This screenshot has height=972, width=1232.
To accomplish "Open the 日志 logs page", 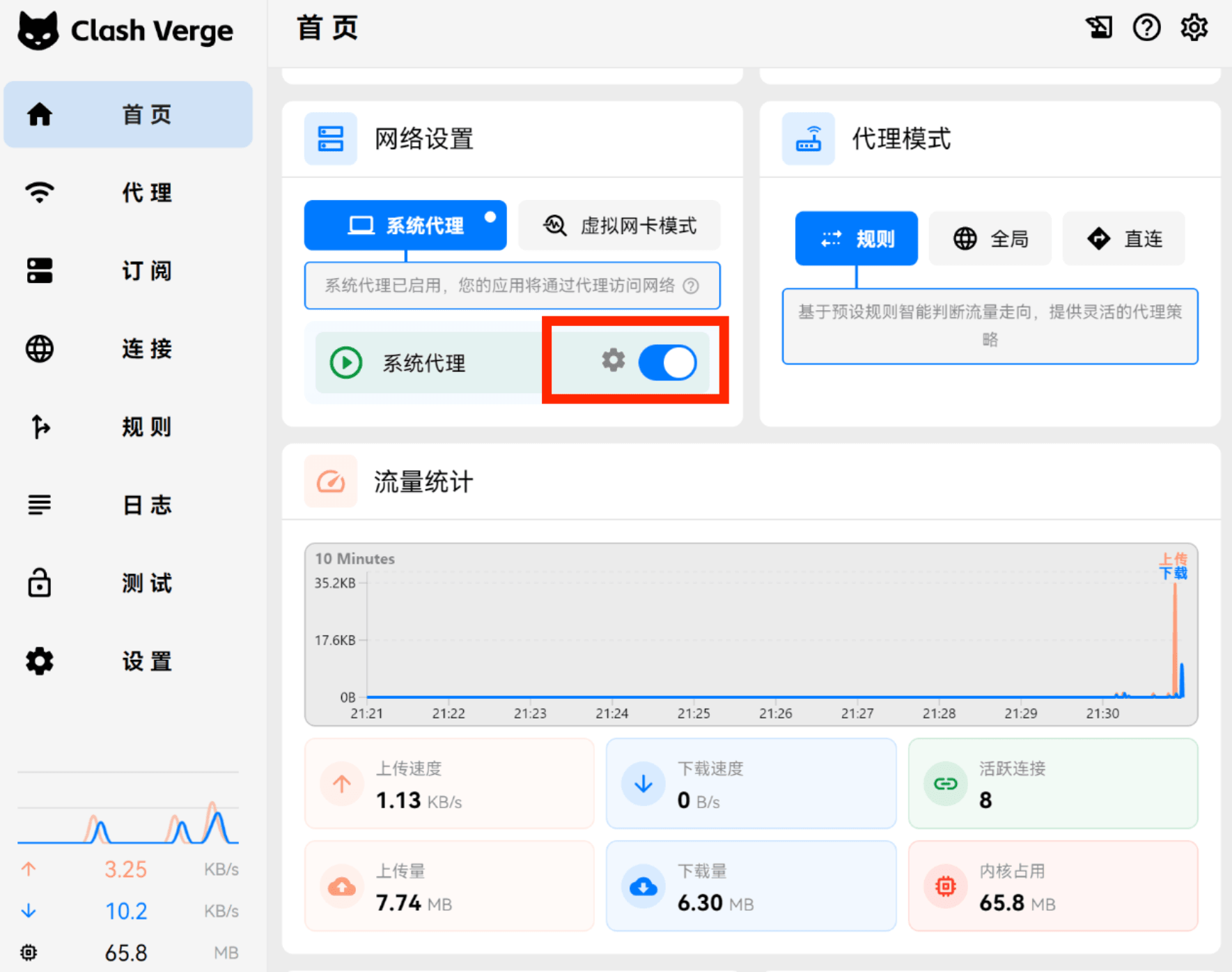I will coord(128,504).
